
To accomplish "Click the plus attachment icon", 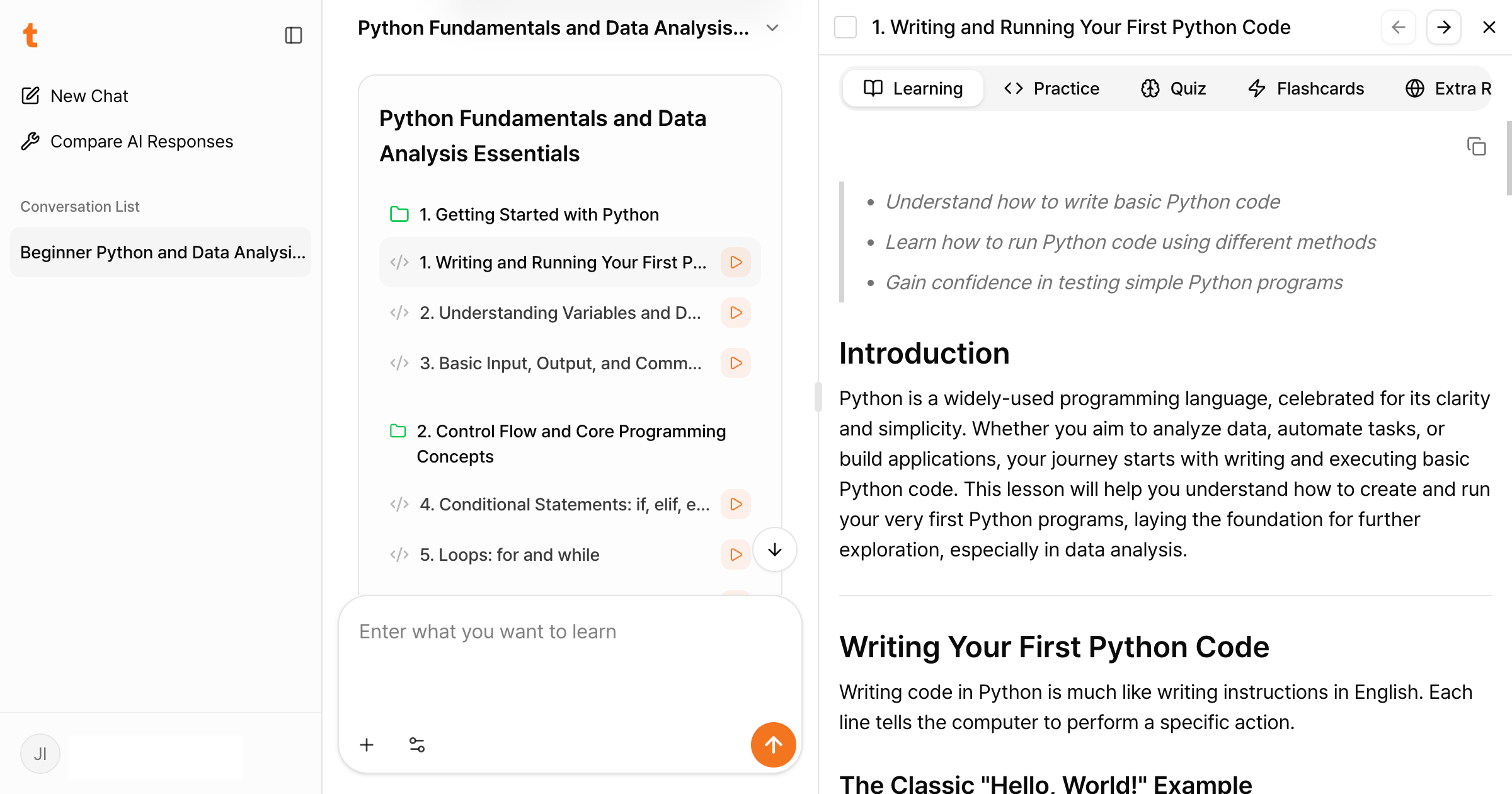I will [367, 745].
